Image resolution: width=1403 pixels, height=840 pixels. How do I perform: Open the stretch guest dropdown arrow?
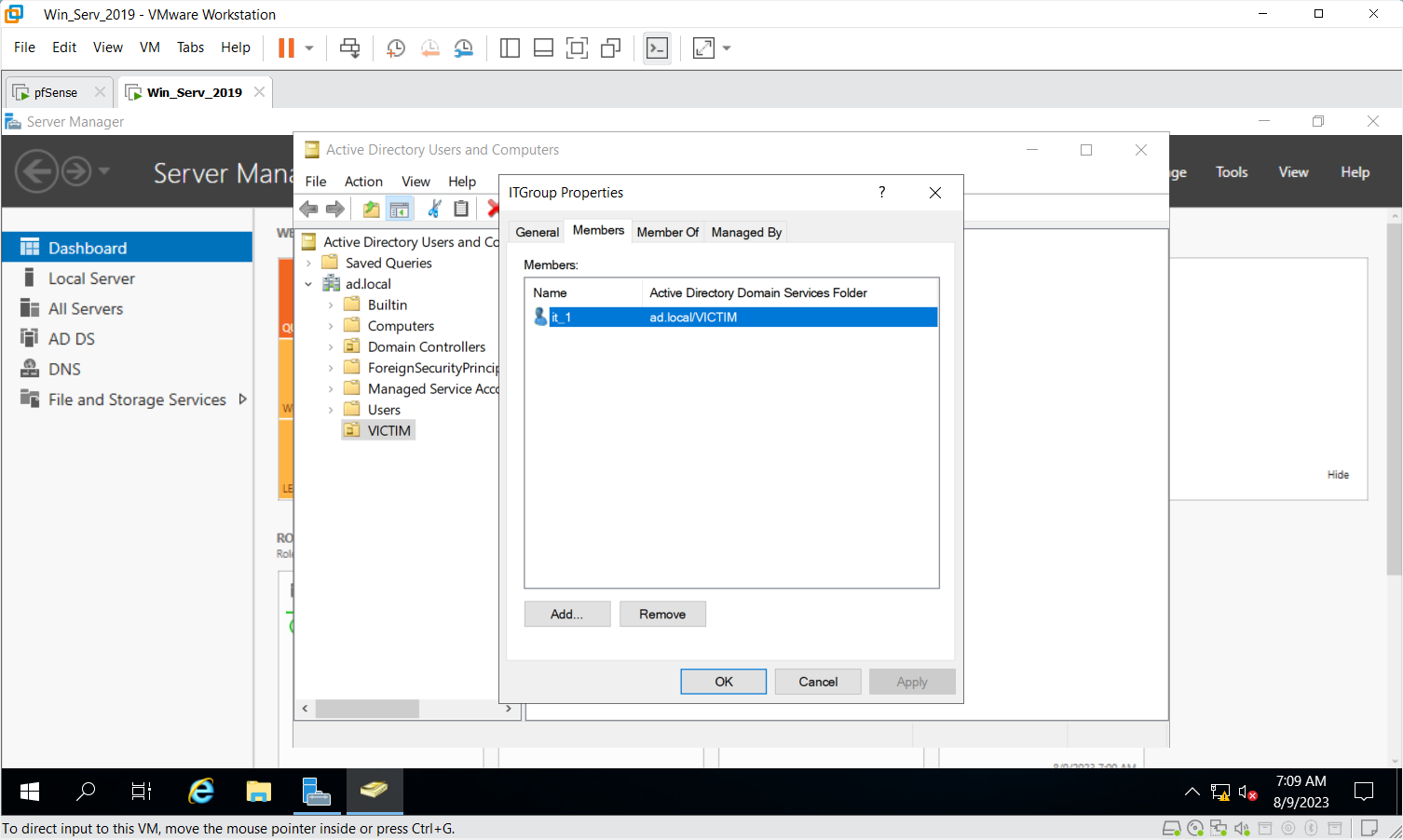[x=727, y=47]
